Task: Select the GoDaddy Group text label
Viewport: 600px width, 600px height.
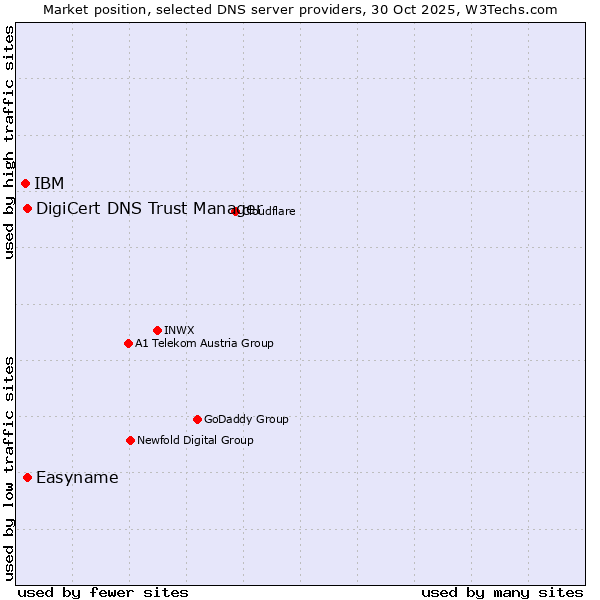Action: pos(246,419)
